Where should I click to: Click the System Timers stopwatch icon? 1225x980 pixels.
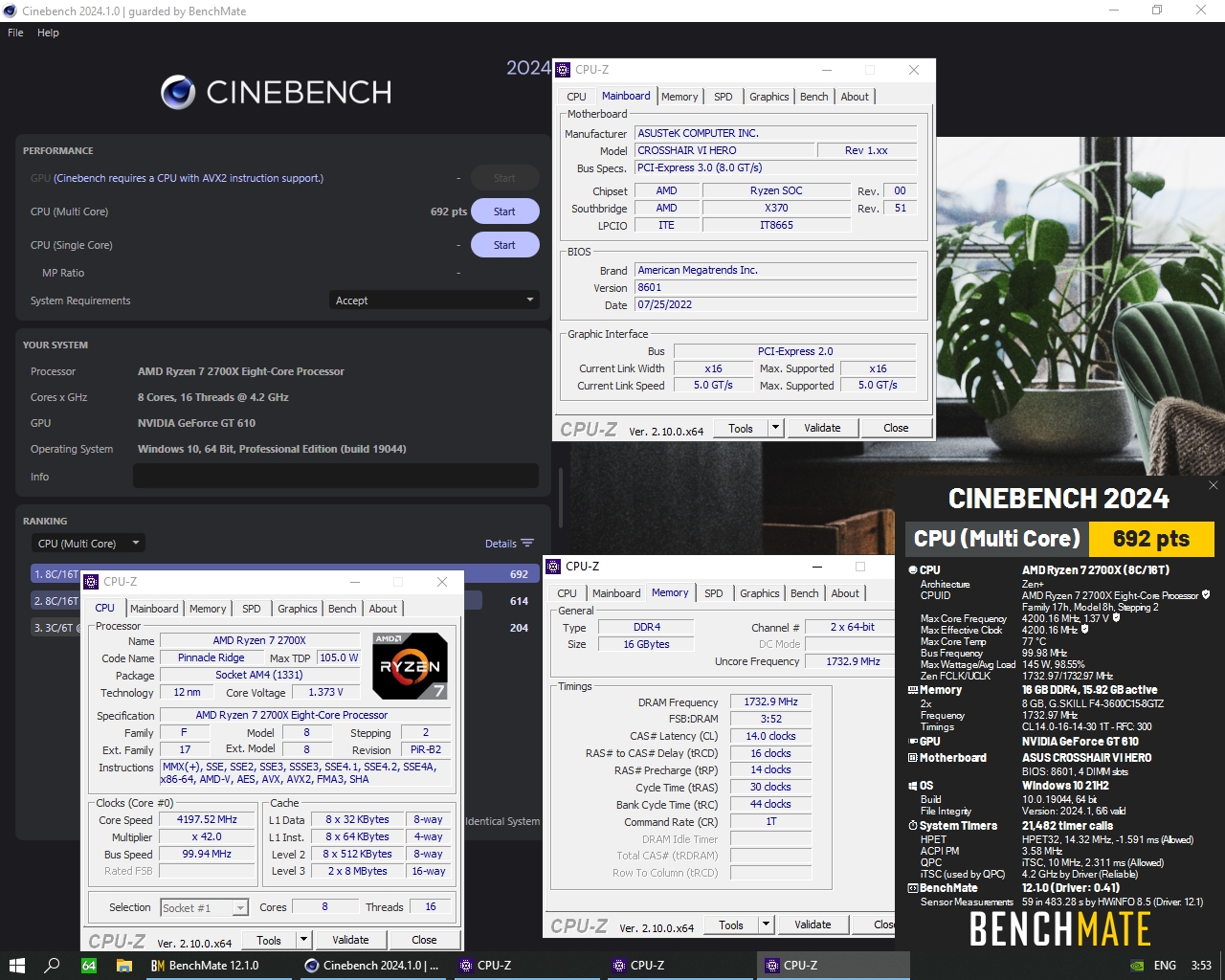pyautogui.click(x=913, y=826)
